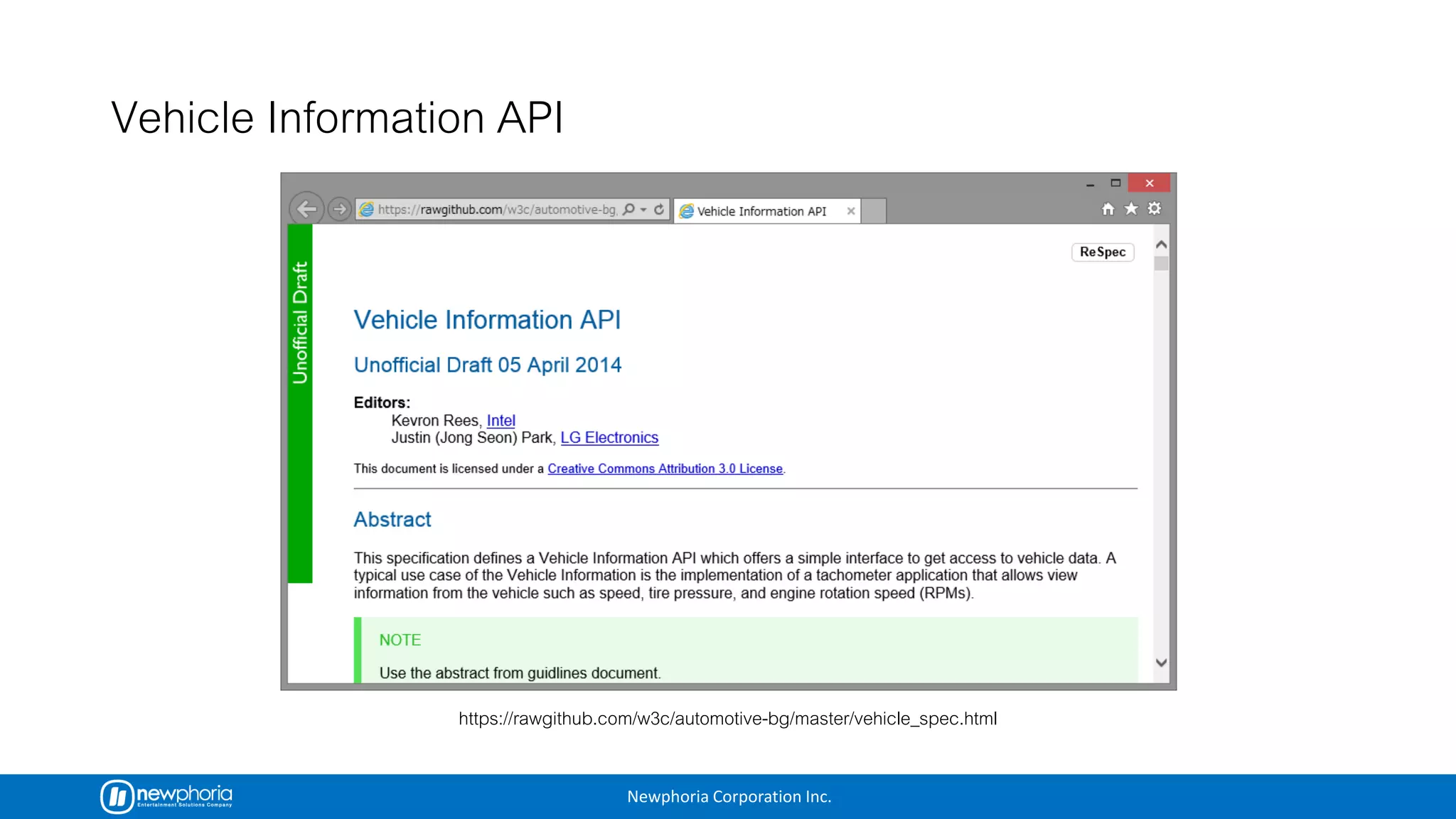
Task: Click the browser Forward arrow button
Action: click(340, 209)
